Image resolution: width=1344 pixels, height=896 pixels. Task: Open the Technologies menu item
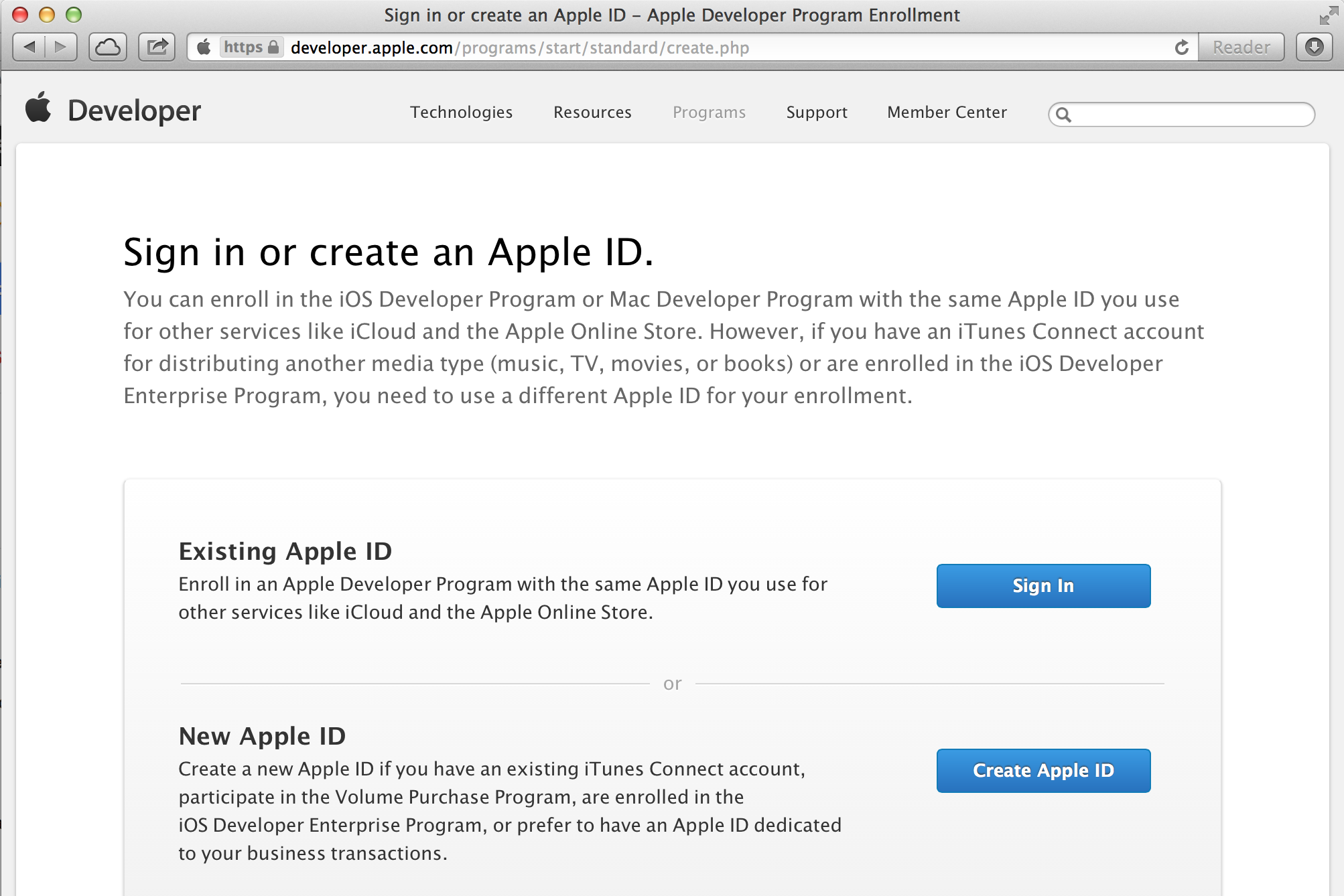[462, 112]
